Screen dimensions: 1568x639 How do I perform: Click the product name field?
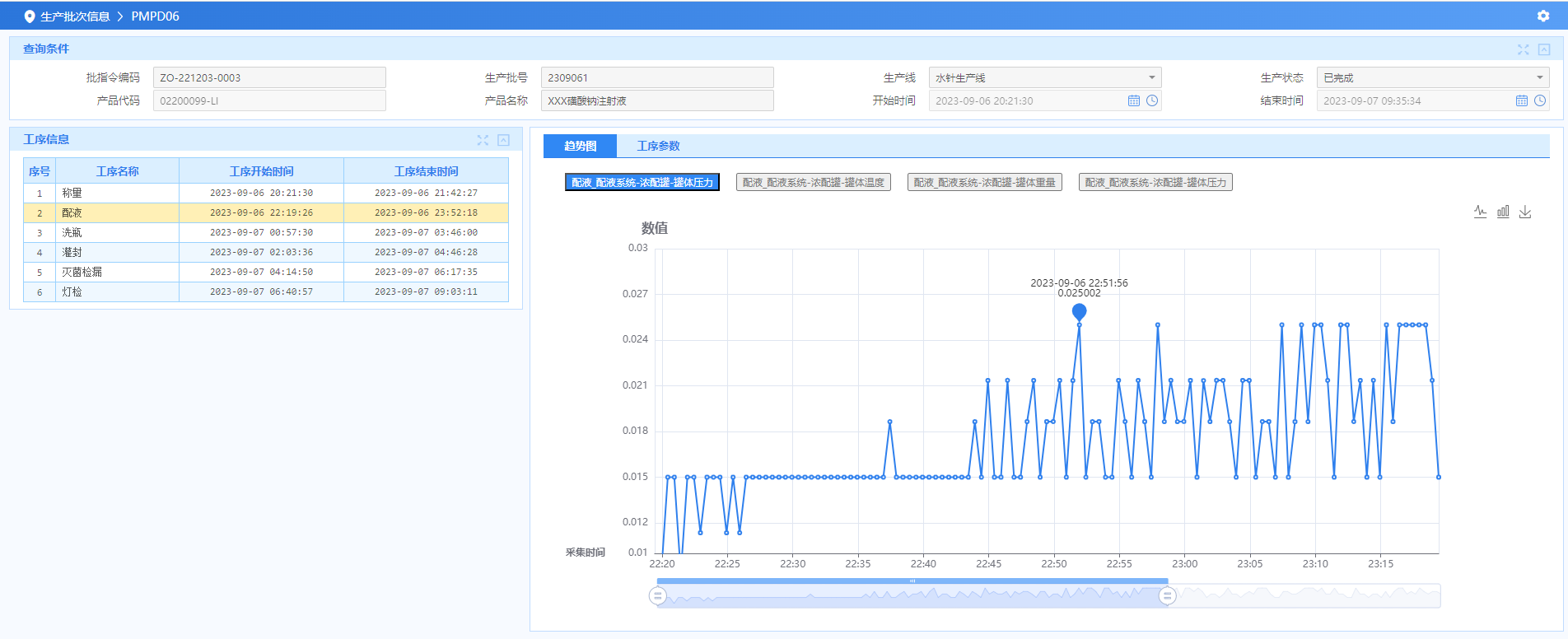point(657,100)
